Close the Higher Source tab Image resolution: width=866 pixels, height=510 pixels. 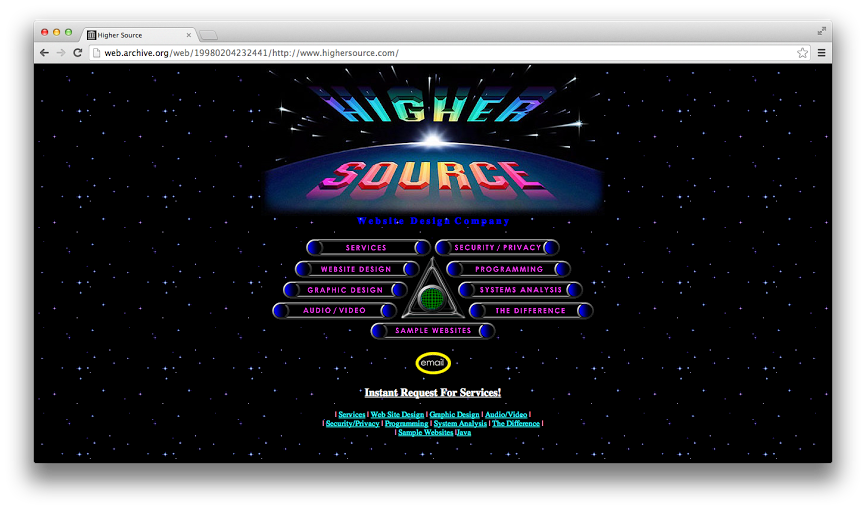click(x=188, y=35)
